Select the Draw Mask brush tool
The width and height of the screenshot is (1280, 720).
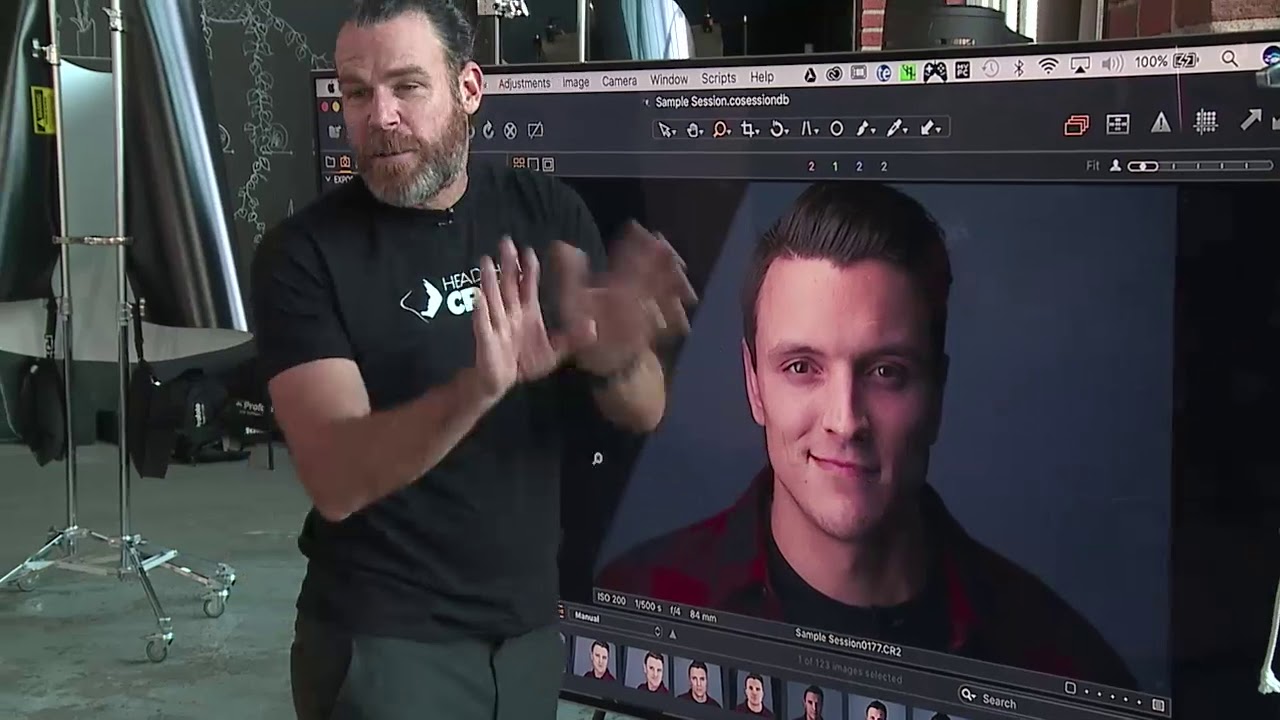click(x=865, y=128)
